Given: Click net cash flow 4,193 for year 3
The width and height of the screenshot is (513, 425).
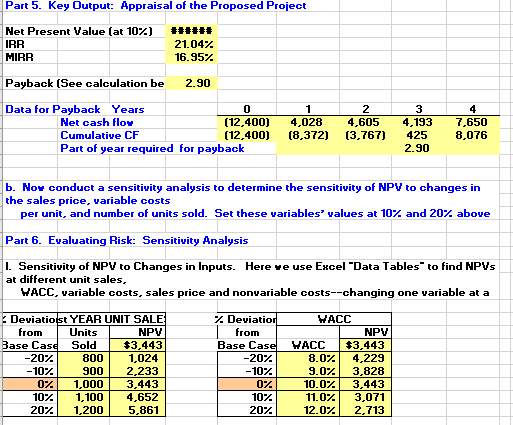Looking at the screenshot, I should point(419,122).
